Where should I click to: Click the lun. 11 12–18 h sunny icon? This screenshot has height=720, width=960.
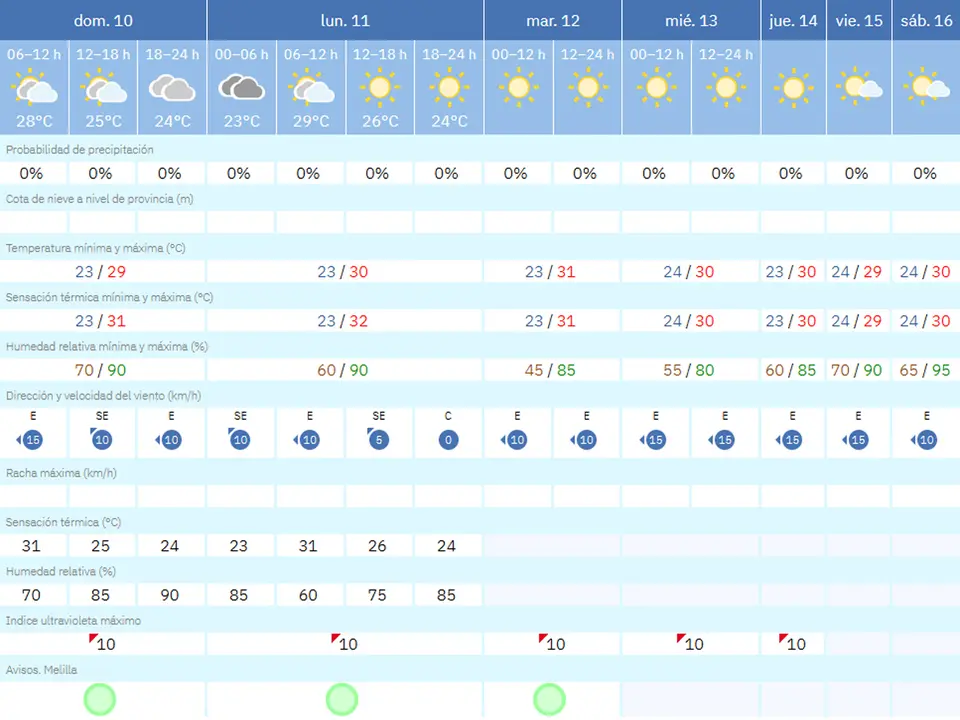pyautogui.click(x=380, y=88)
